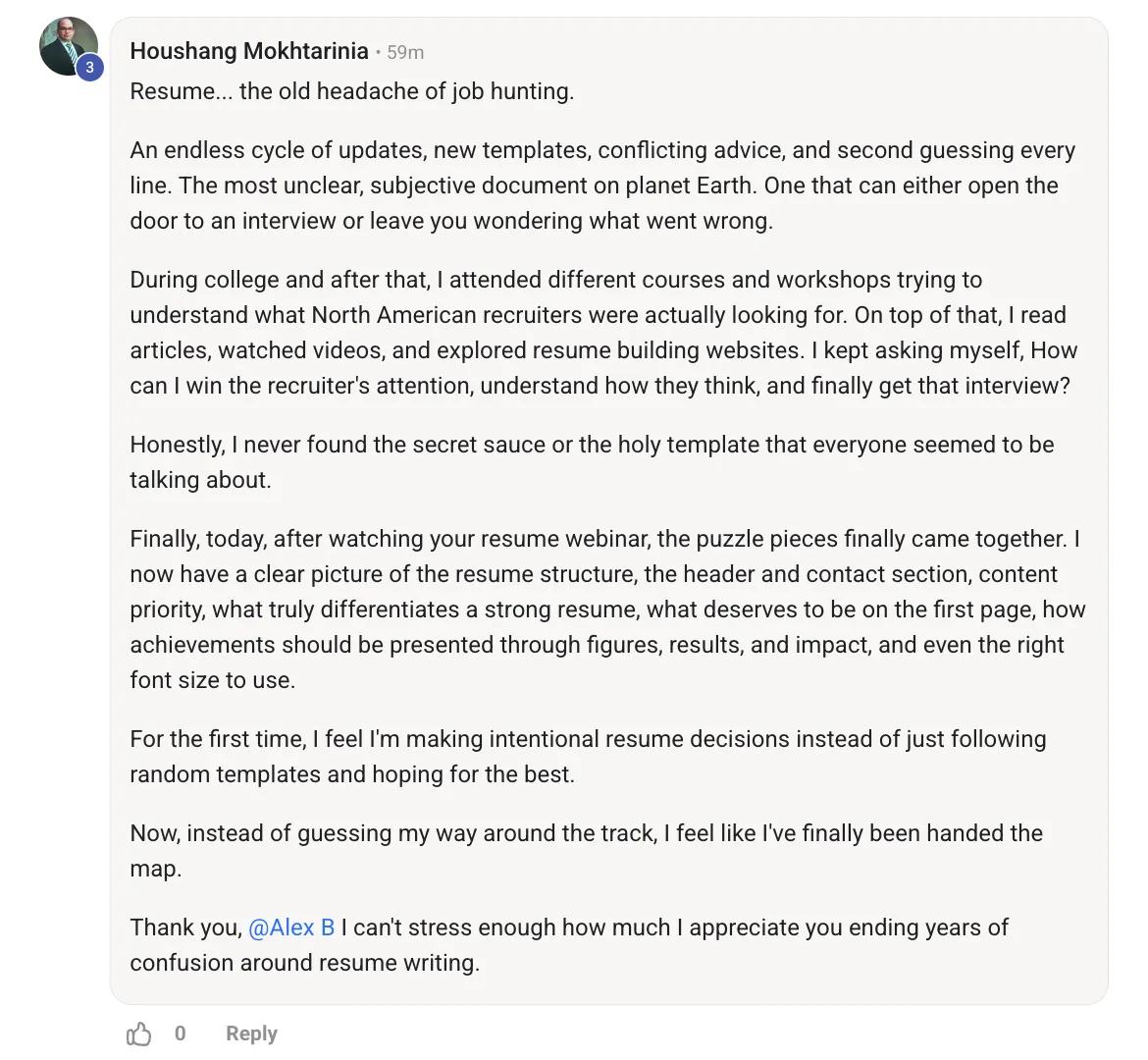Click the paragraph starting "Finally, today, after watching"

tap(607, 609)
